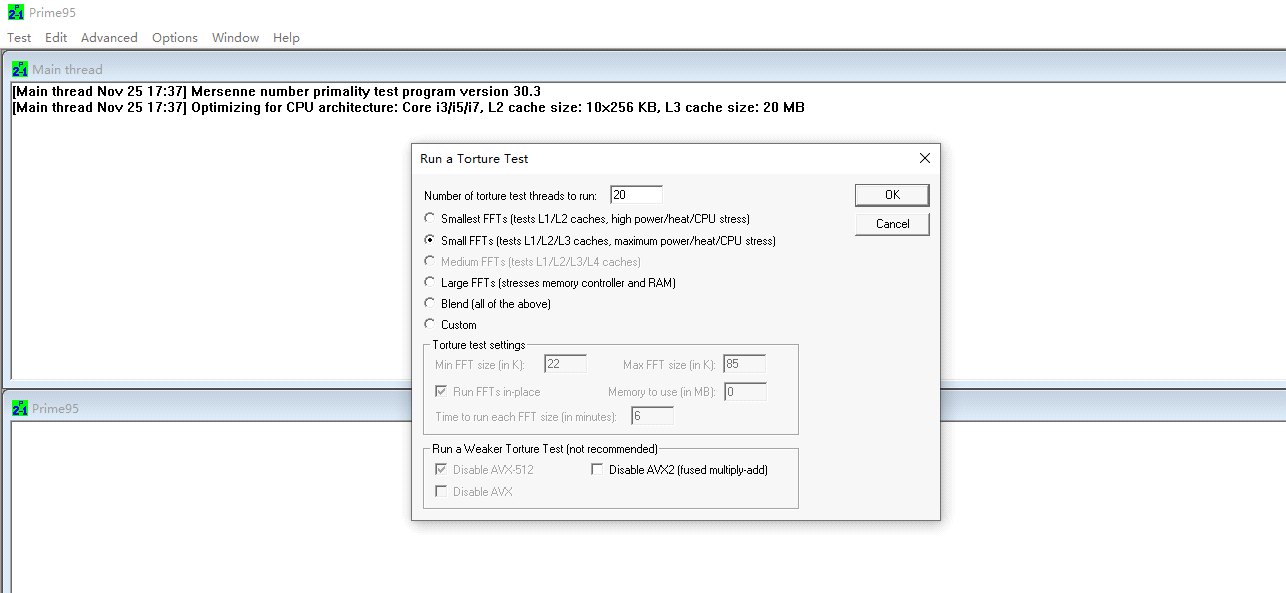
Task: Click the Max FFT size field
Action: coord(744,363)
